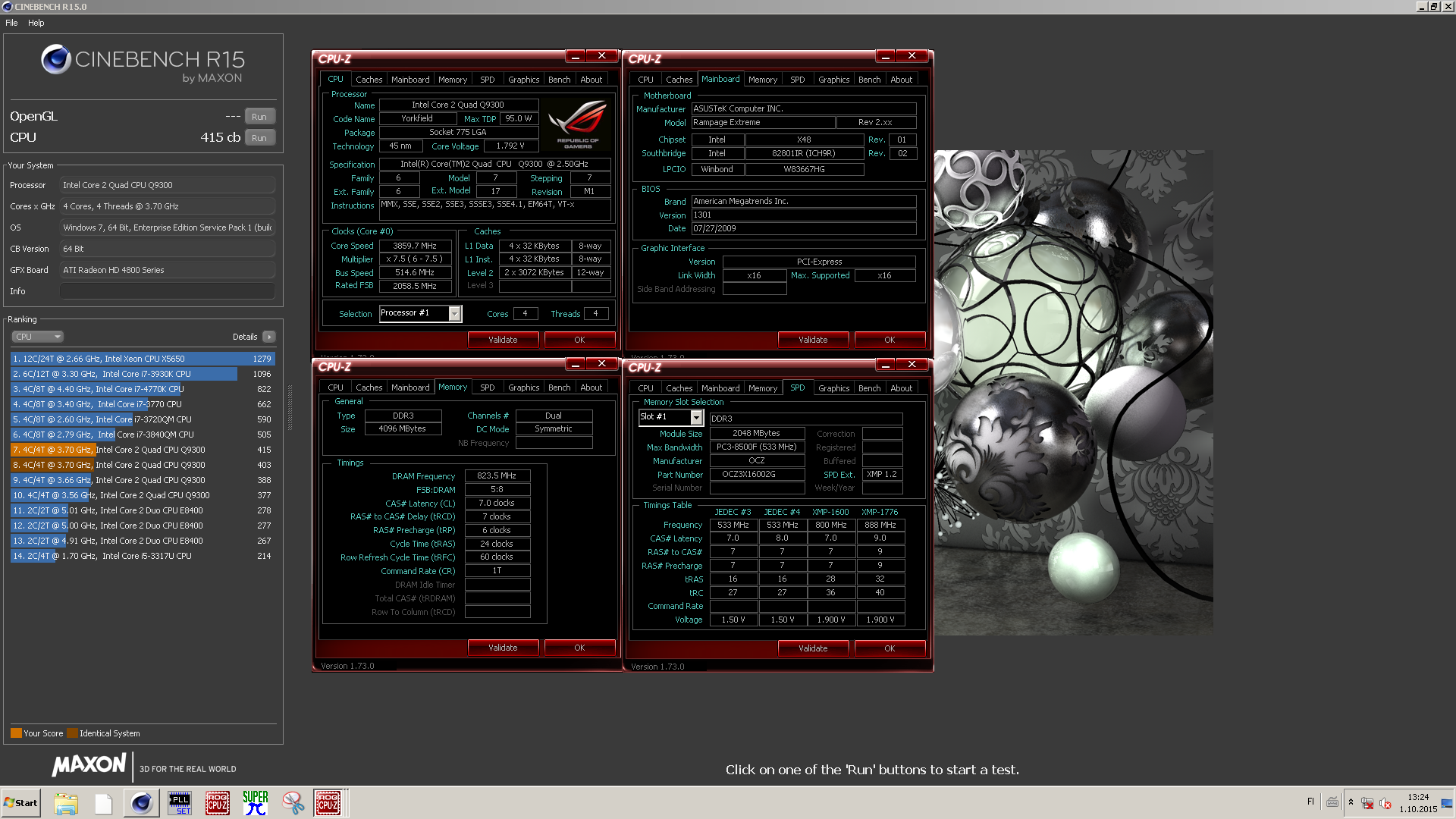Click the Your Score orange legend swatch
Screen dimensions: 1456x819
tap(16, 733)
